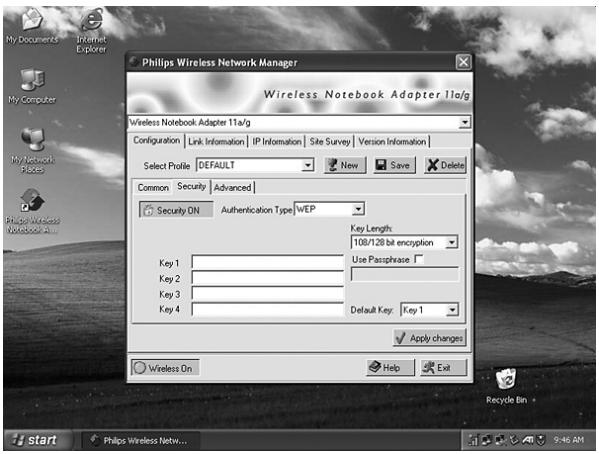Open Help in Wireless Network Manager
Viewport: 599px width, 454px height.
[x=390, y=368]
